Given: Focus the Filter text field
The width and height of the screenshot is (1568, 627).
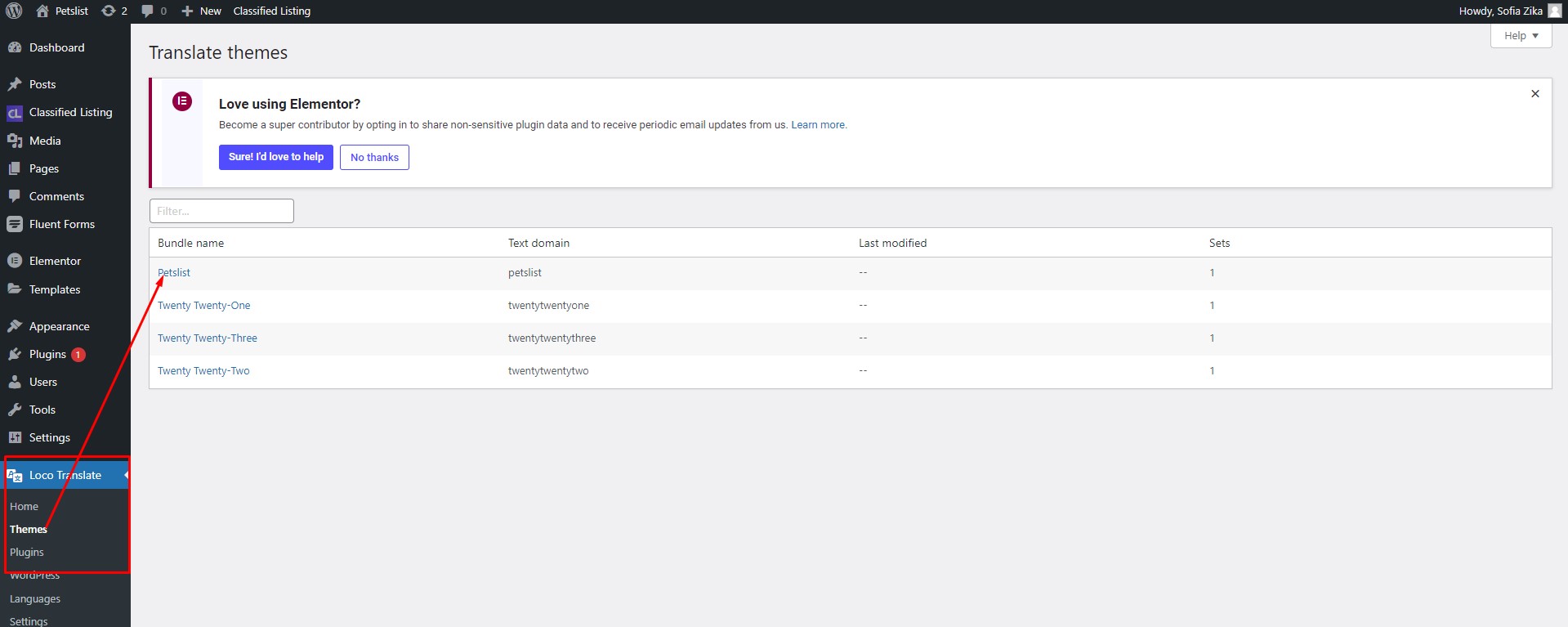Looking at the screenshot, I should tap(221, 211).
